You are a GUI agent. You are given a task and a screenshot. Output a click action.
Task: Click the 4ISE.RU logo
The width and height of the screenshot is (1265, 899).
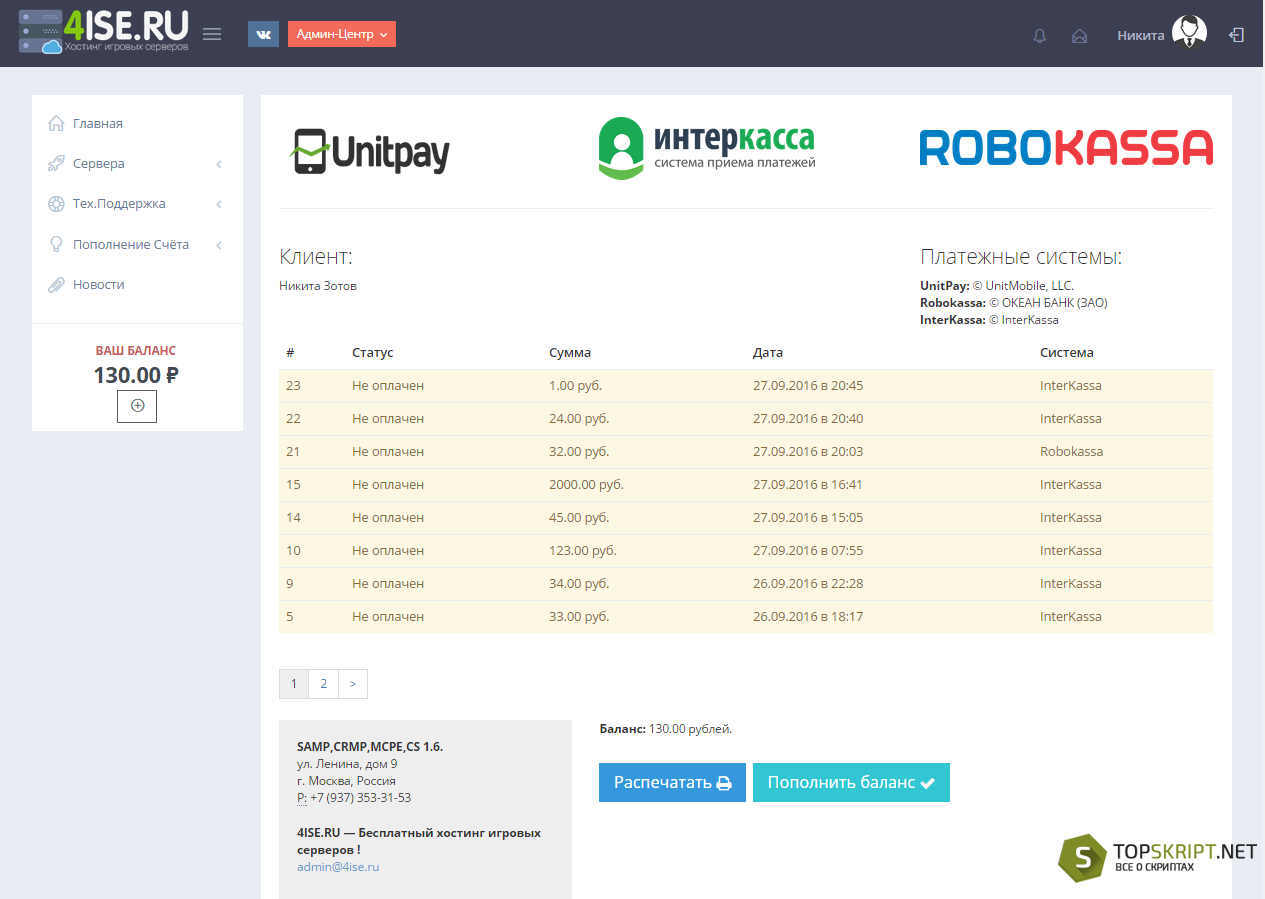coord(104,32)
